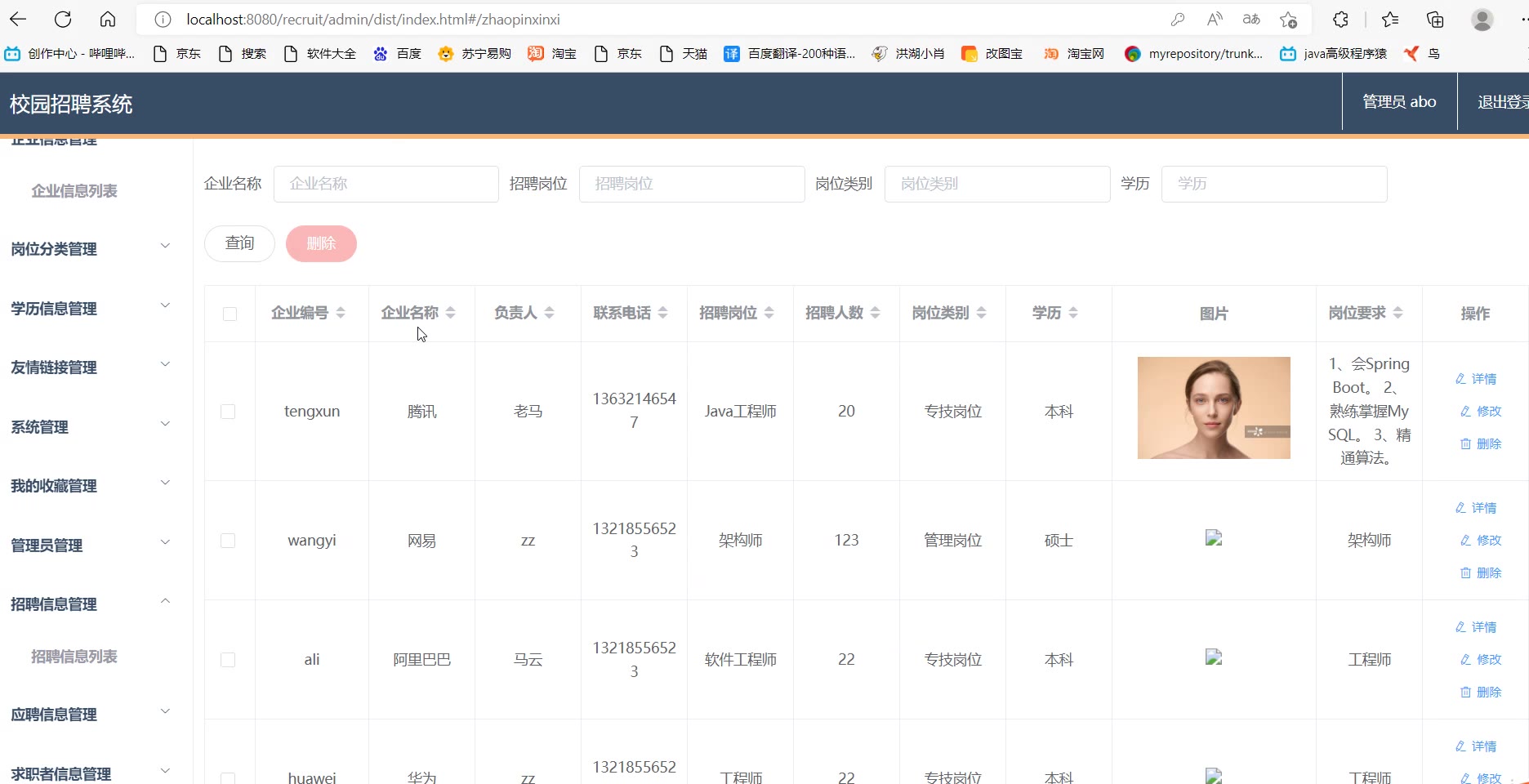The height and width of the screenshot is (784, 1529).
Task: Click the 腾讯 row portrait image
Action: (1214, 408)
